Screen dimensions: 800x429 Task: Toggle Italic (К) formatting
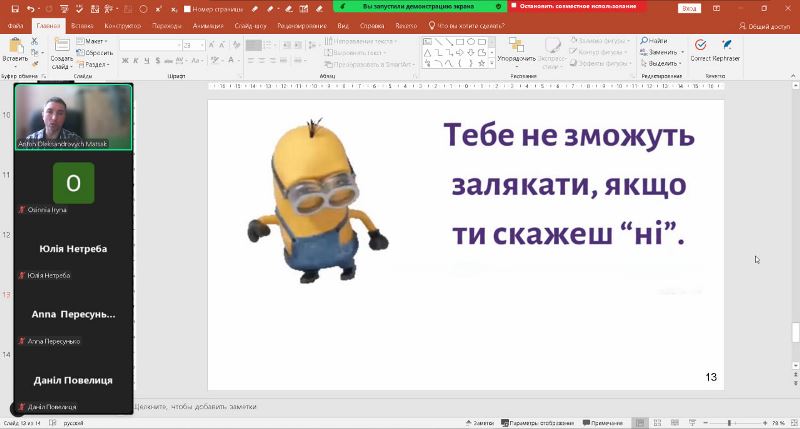[136, 61]
